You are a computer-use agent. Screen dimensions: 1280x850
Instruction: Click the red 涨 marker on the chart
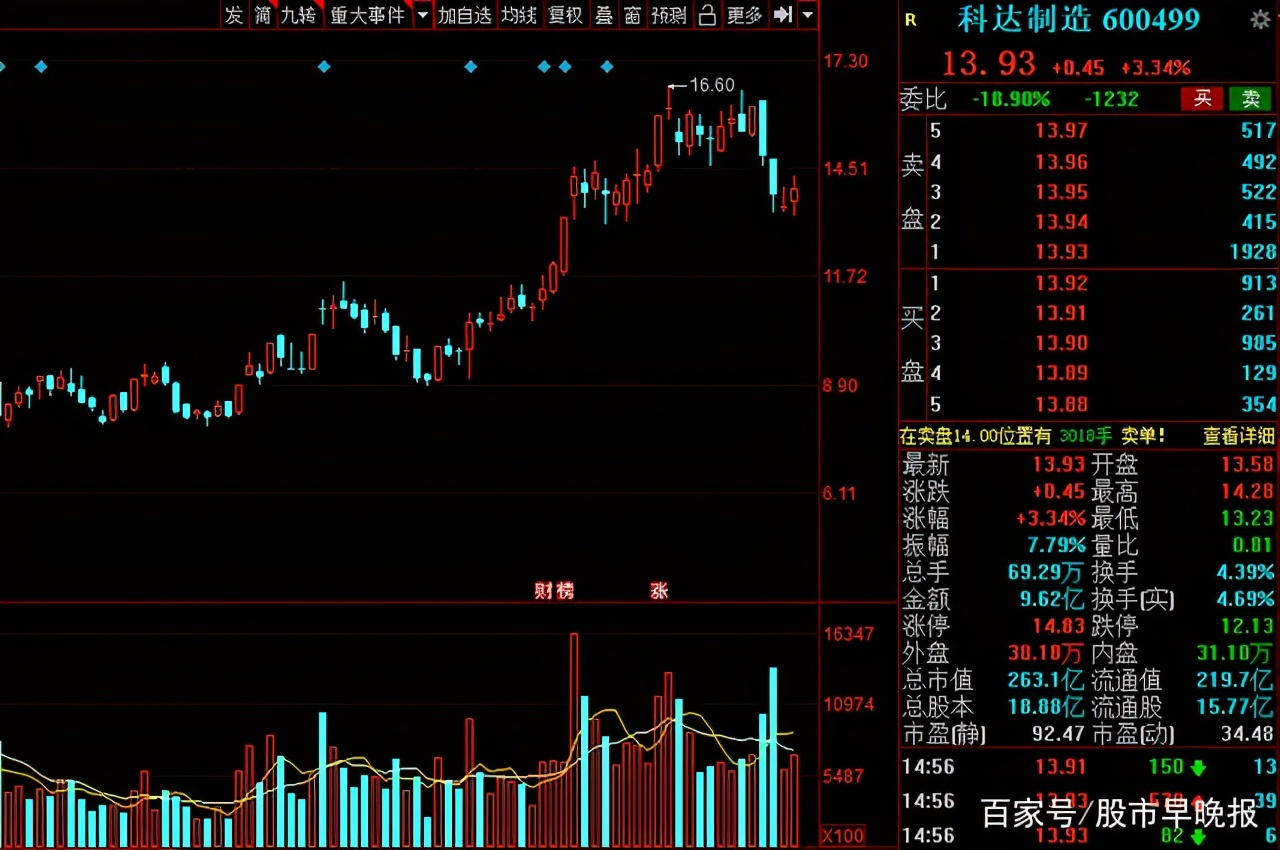(659, 591)
